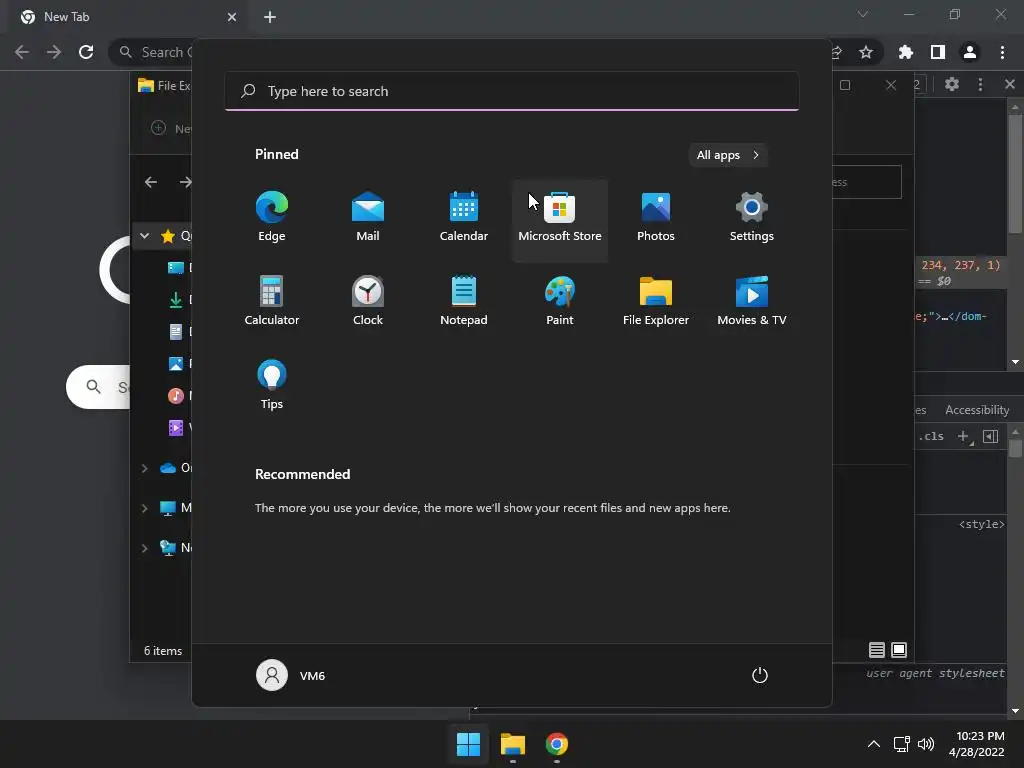Select Videos in File Explorer sidebar
1024x768 pixels.
click(x=180, y=428)
